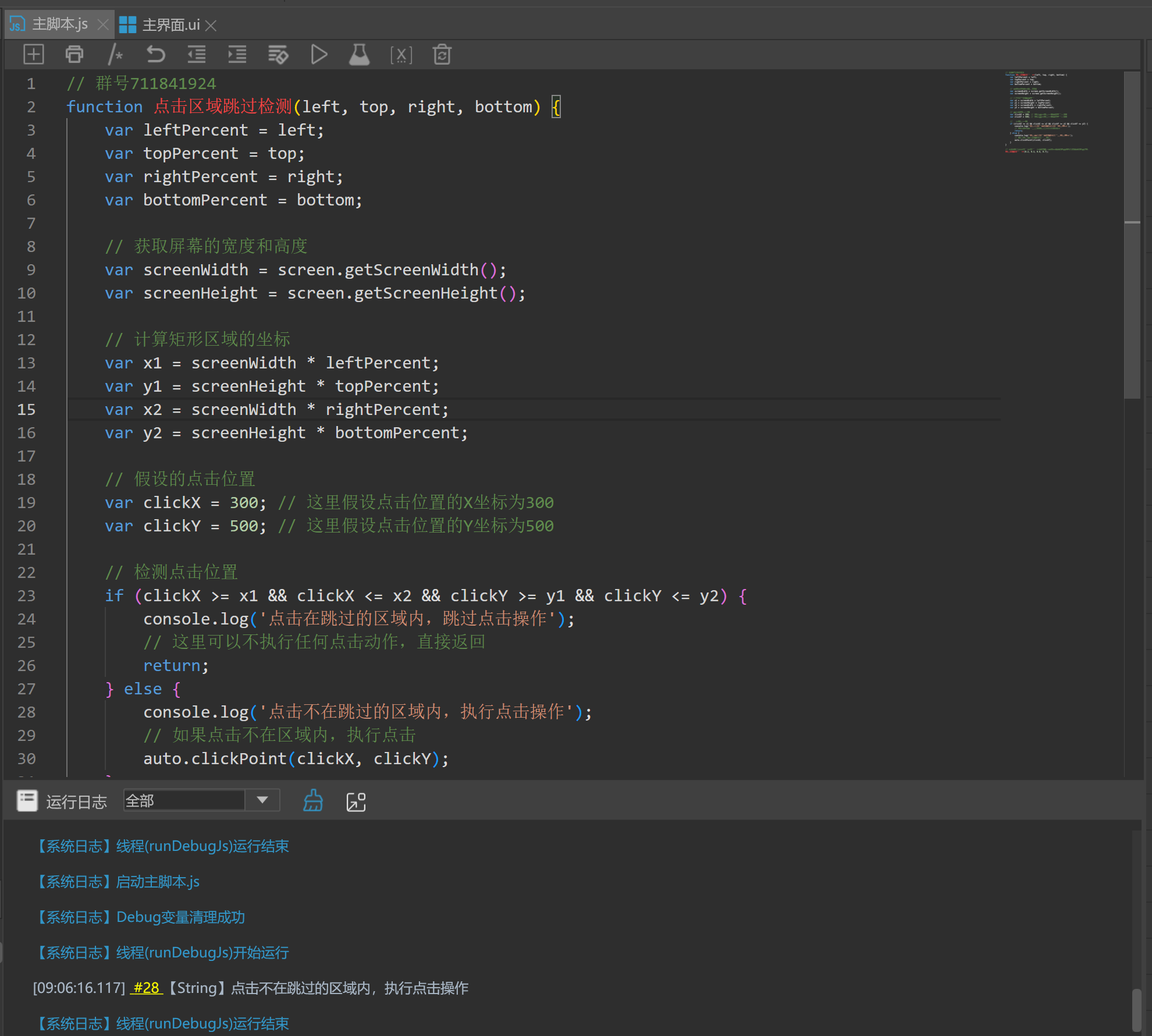
Task: Toggle comment with the slash-star icon
Action: pyautogui.click(x=115, y=55)
